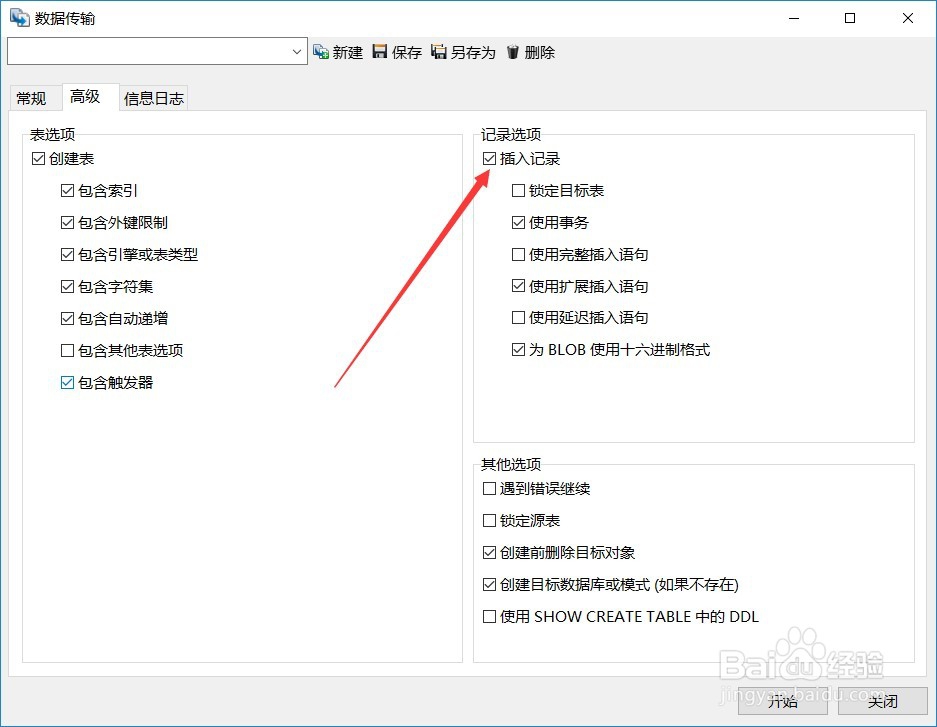
Task: Disable the 包含索引 checkbox
Action: [67, 190]
